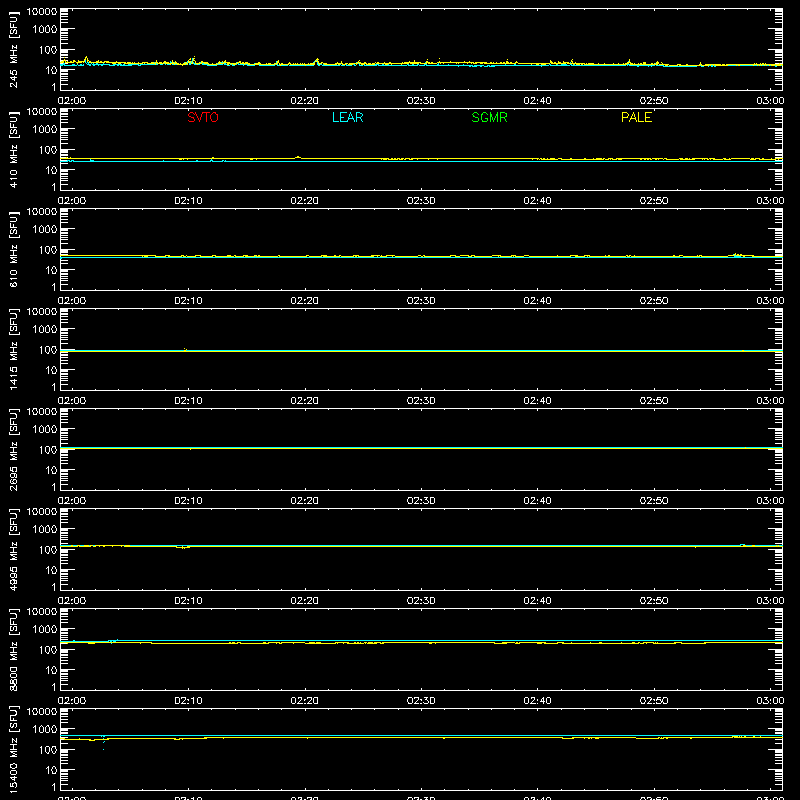Select the 2695 MHz [SFU] axis title
Screen dimensions: 800x800
(13, 449)
